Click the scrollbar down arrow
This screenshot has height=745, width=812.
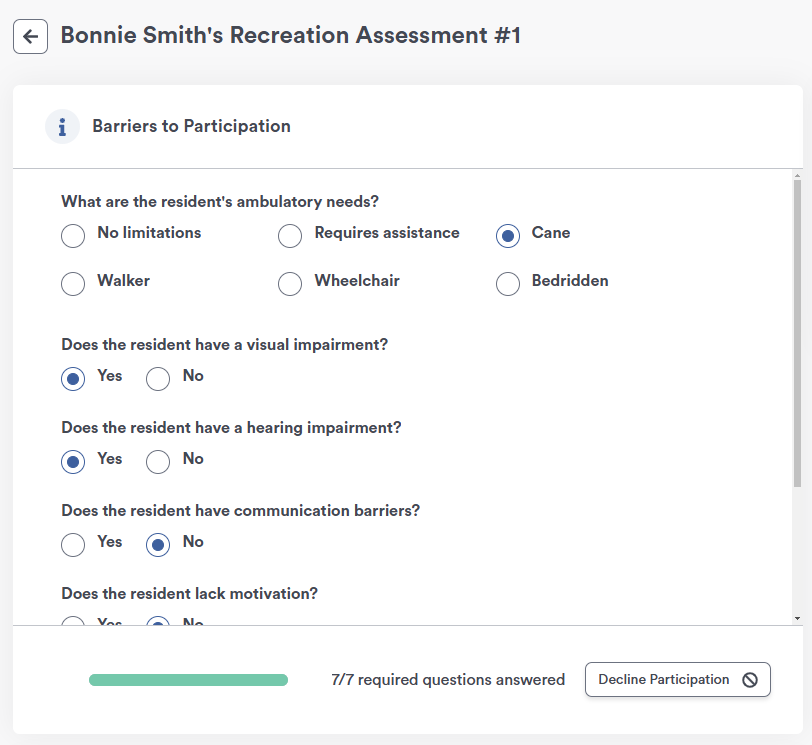[x=798, y=618]
